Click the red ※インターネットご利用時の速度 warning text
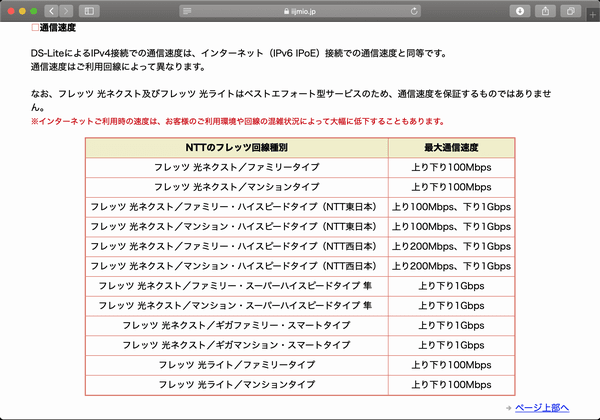The height and width of the screenshot is (420, 600). point(238,122)
